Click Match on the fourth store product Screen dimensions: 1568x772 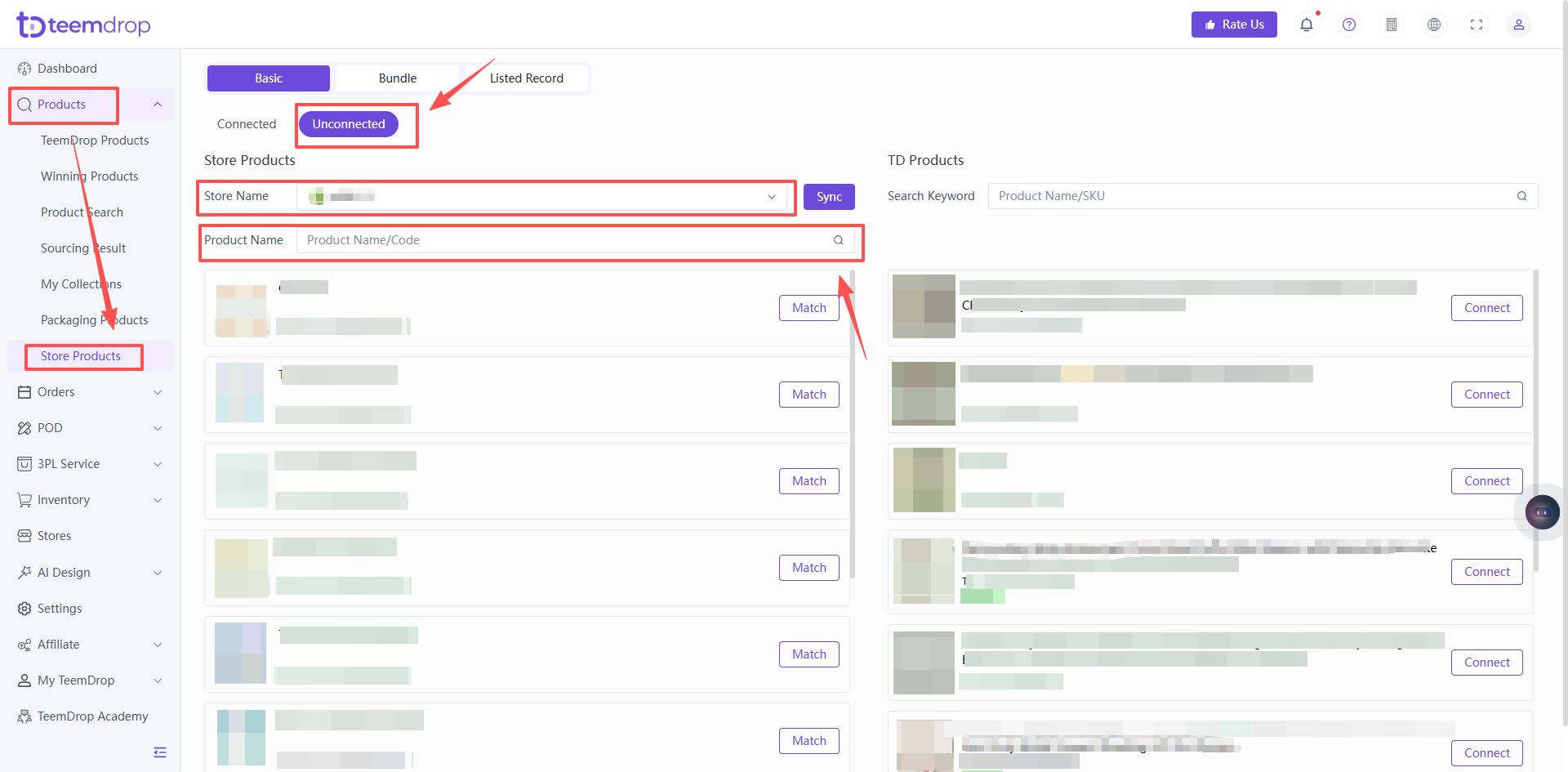(809, 568)
